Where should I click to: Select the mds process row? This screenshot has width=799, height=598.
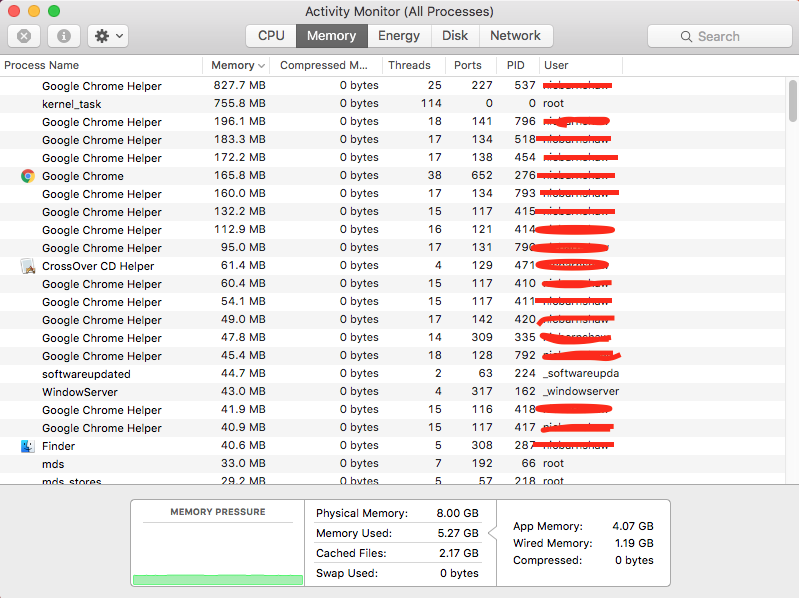(x=392, y=464)
